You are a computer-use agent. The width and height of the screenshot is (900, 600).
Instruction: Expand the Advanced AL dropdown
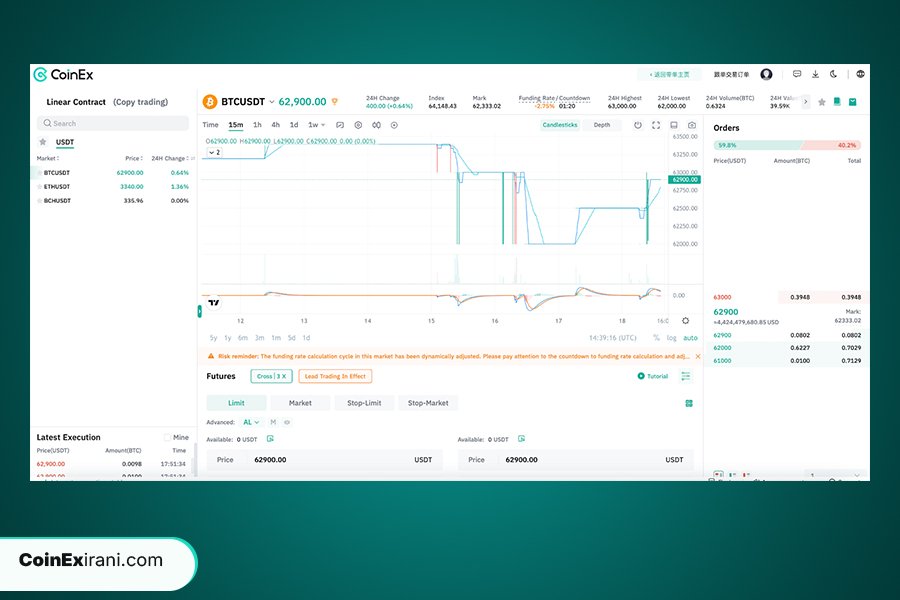pyautogui.click(x=252, y=422)
